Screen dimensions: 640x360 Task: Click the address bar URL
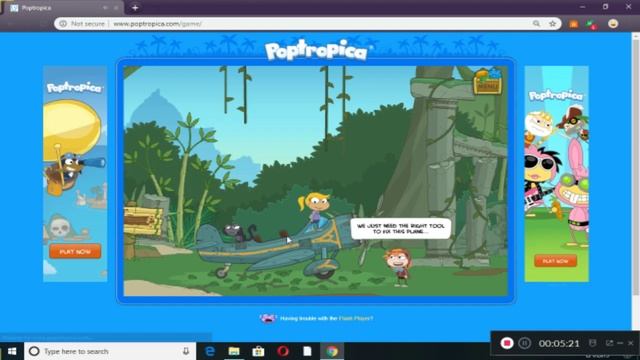158,24
